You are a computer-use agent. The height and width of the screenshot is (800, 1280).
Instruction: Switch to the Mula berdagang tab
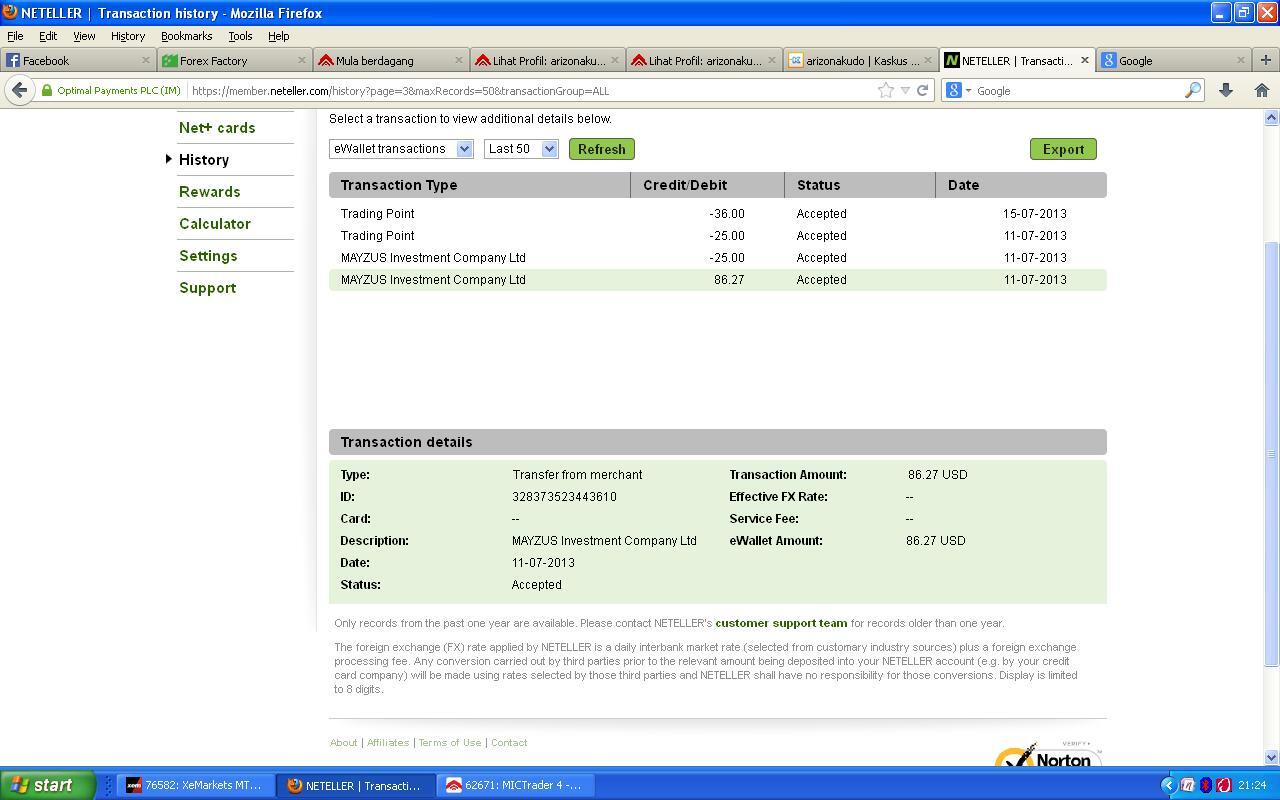tap(391, 60)
